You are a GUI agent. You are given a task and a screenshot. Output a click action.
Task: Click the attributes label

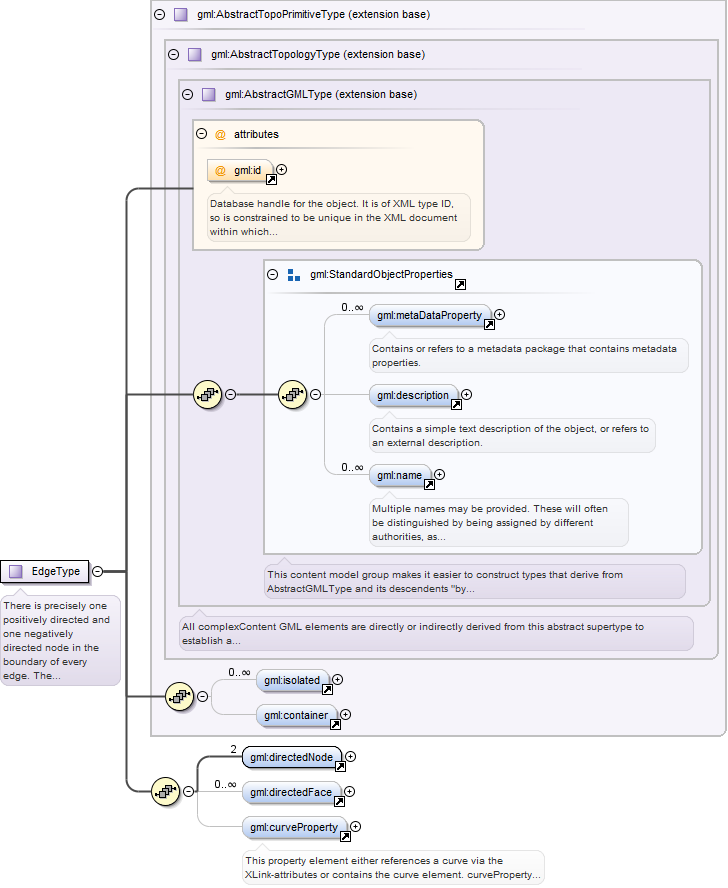pos(256,134)
